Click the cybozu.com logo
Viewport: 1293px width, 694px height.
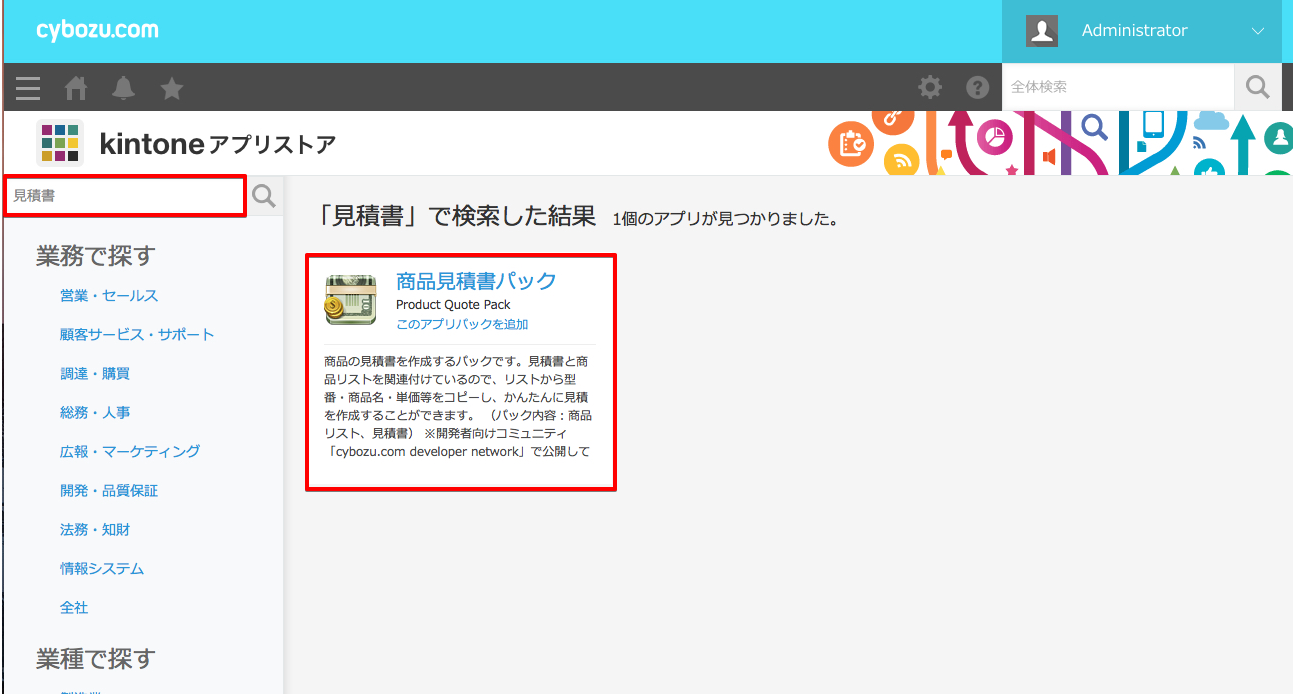tap(97, 30)
